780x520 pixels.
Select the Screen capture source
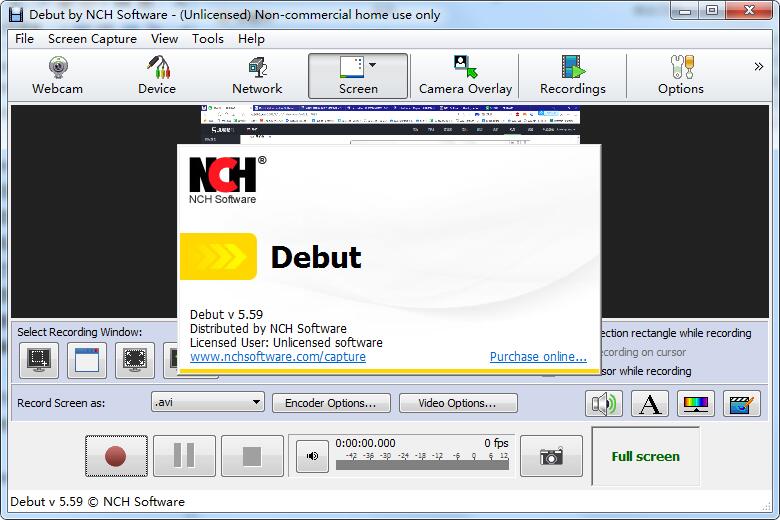[358, 76]
